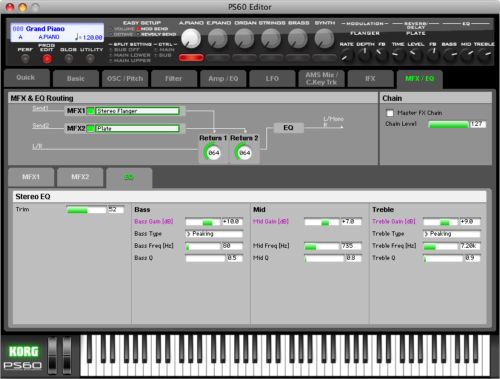The height and width of the screenshot is (379, 500).
Task: Open the Bass Type Peaking dropdown
Action: (214, 234)
